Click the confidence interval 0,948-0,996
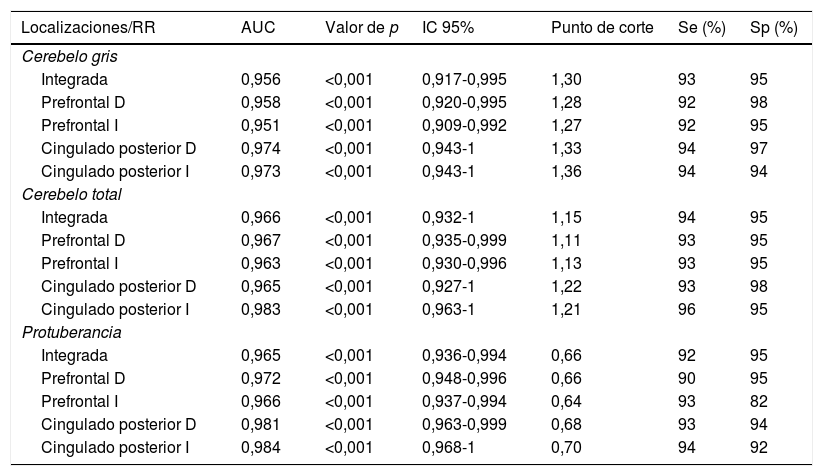 [x=464, y=377]
